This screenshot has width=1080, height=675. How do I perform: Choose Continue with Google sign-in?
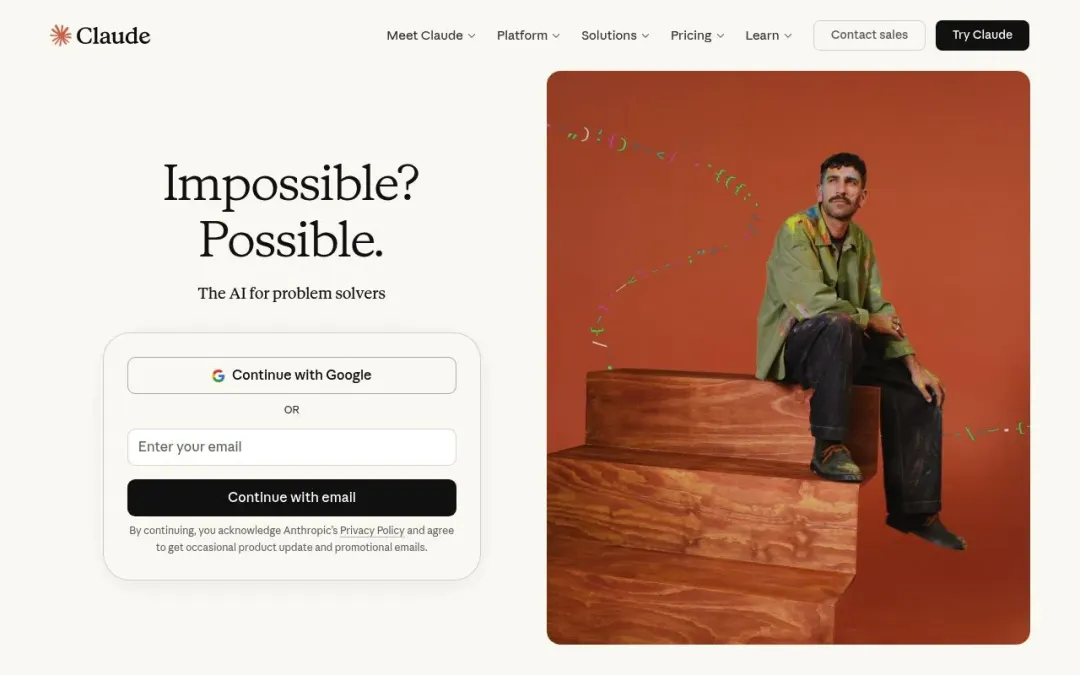coord(291,375)
